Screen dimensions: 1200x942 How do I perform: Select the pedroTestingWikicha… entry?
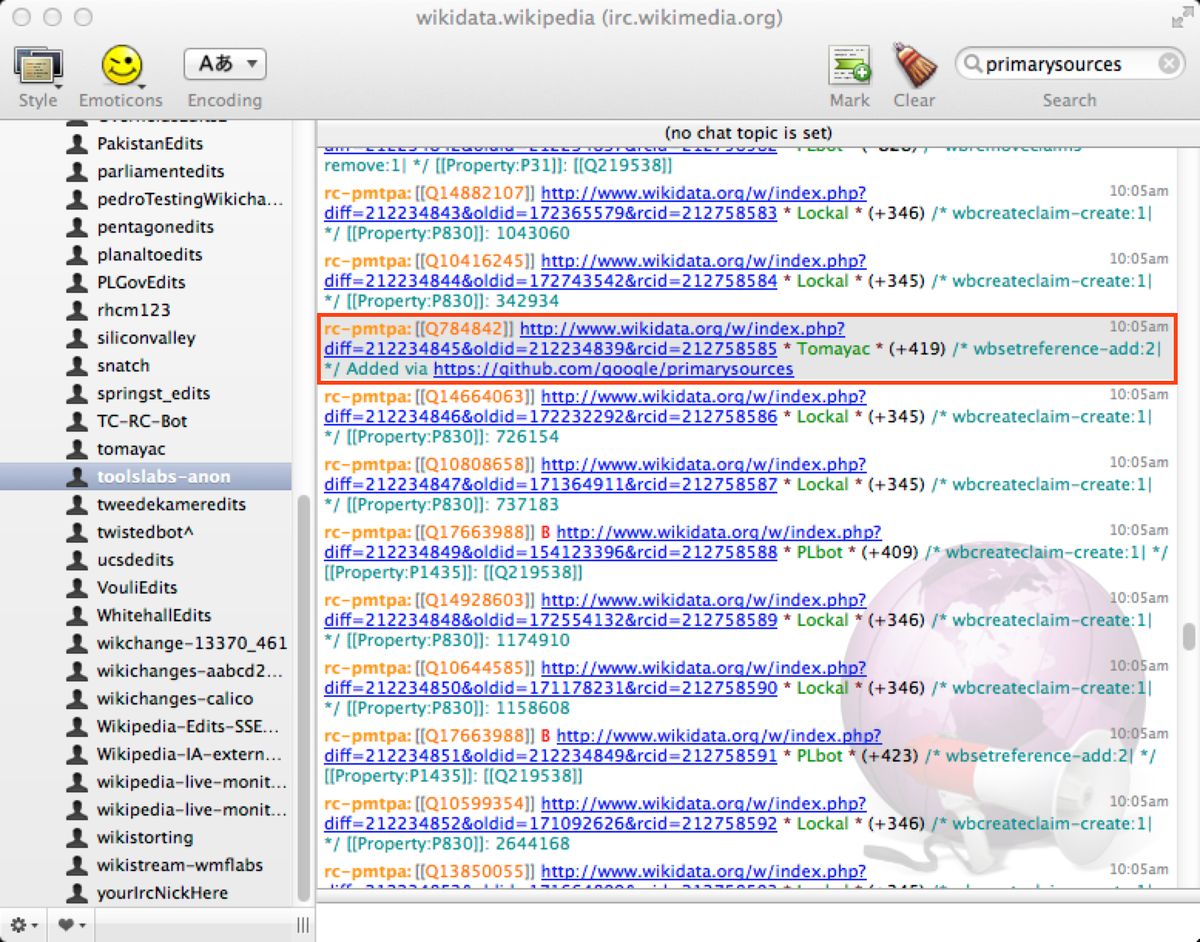click(190, 199)
